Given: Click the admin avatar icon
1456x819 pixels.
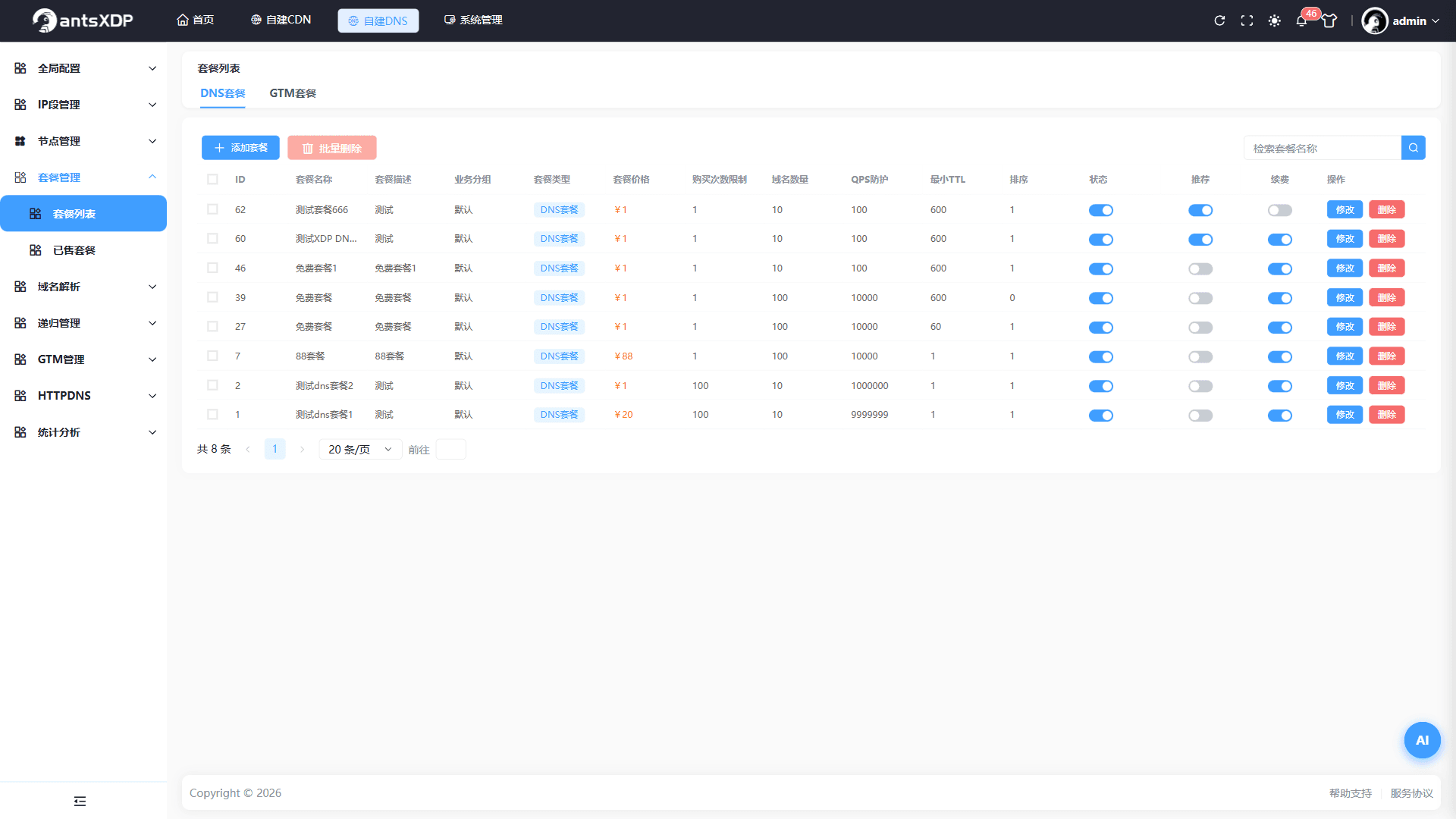Looking at the screenshot, I should pyautogui.click(x=1375, y=20).
